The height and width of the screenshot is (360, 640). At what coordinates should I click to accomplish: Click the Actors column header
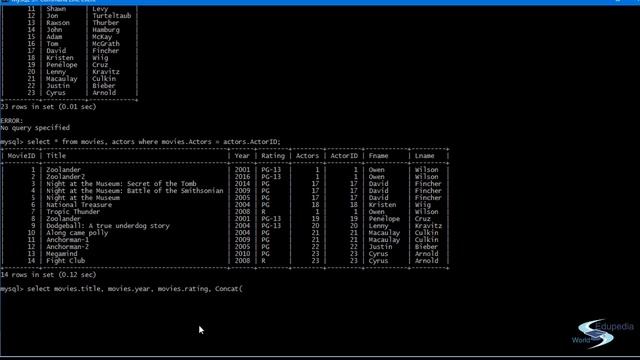(307, 156)
